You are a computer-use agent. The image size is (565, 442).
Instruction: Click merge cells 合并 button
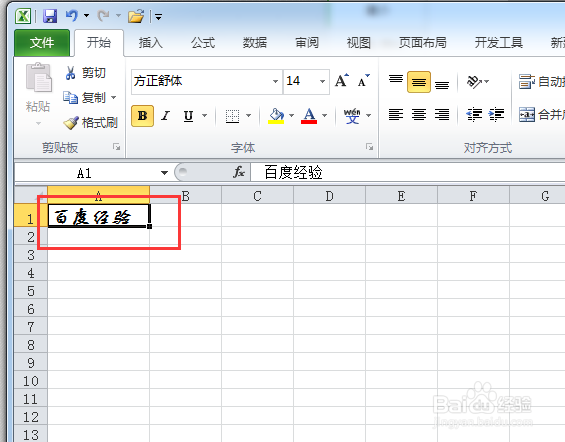tap(541, 115)
